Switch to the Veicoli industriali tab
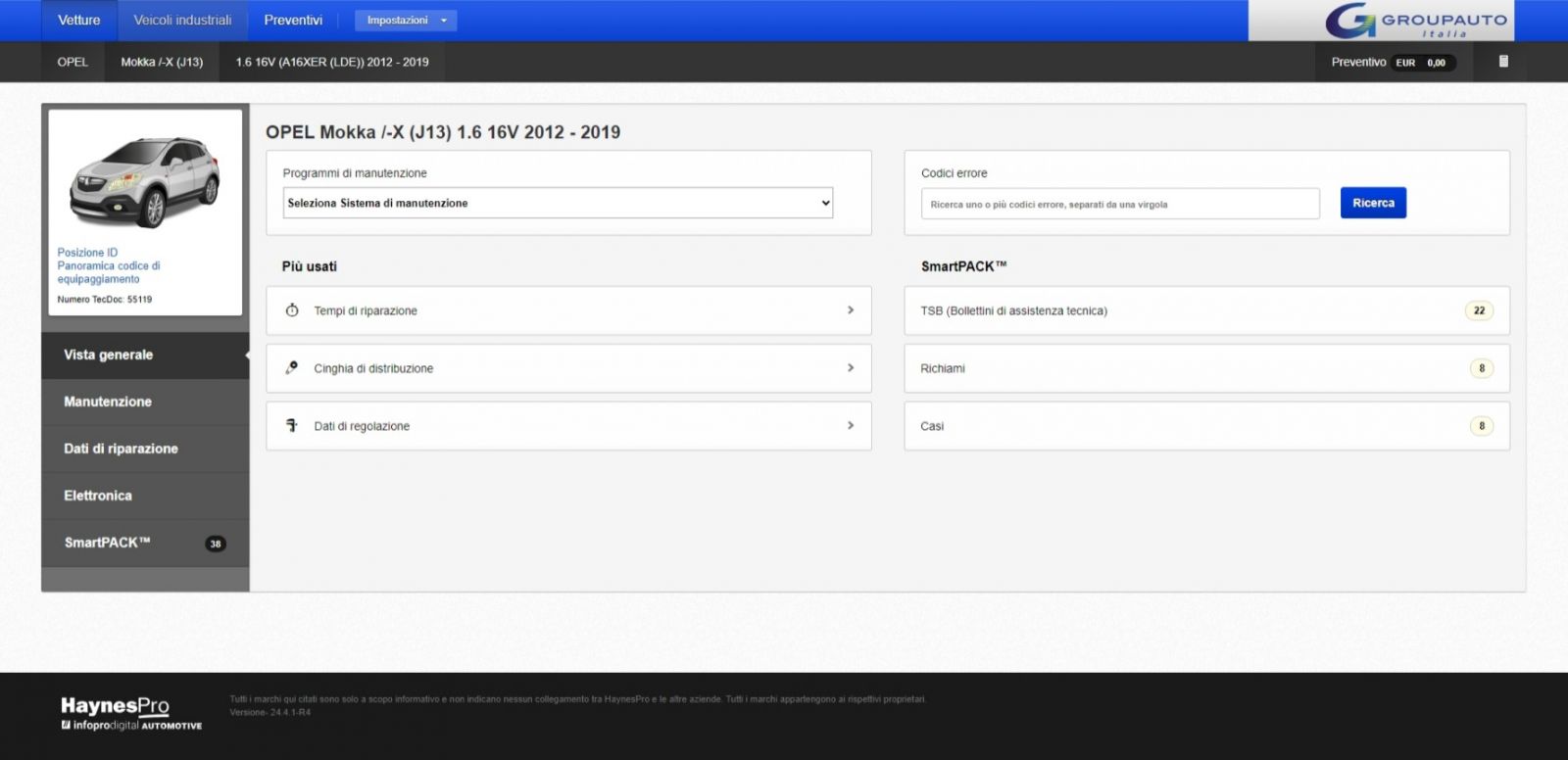Screen dimensions: 1568x760 tap(182, 21)
